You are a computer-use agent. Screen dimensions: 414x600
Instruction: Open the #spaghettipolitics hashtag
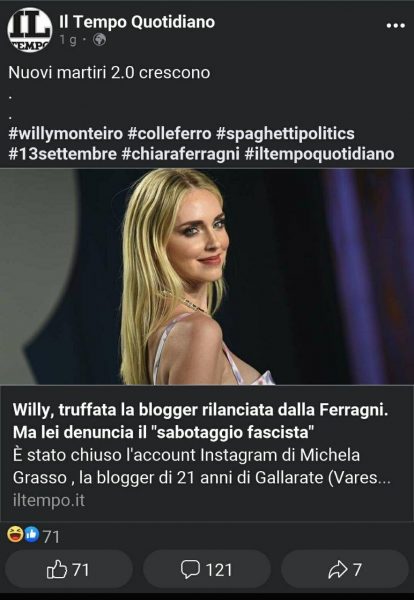(285, 134)
